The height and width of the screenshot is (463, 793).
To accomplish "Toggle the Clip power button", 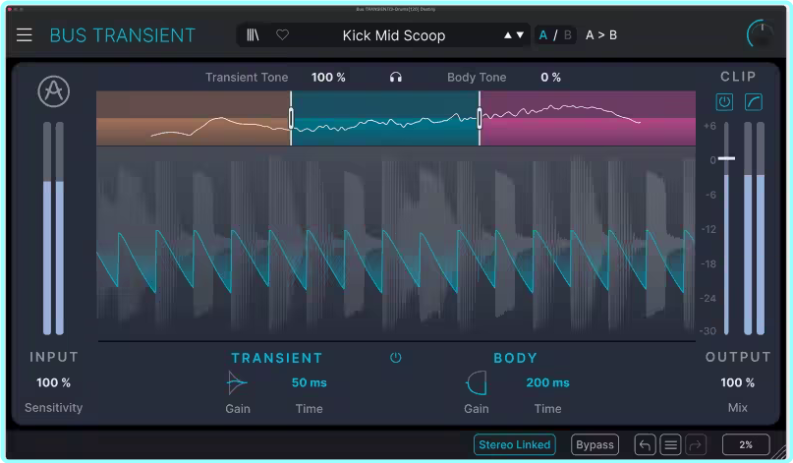I will point(725,102).
